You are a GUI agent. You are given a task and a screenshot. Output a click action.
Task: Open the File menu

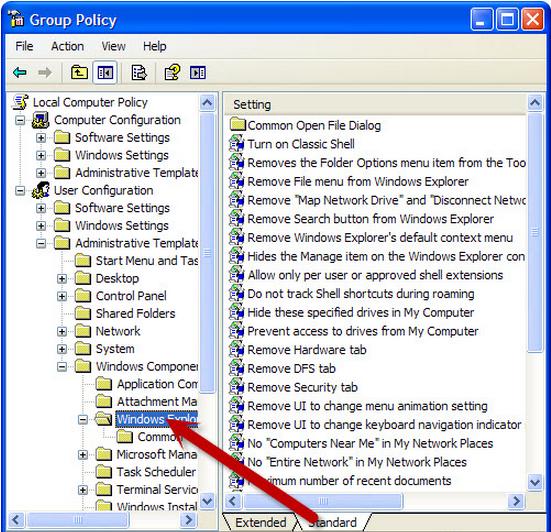pyautogui.click(x=24, y=46)
